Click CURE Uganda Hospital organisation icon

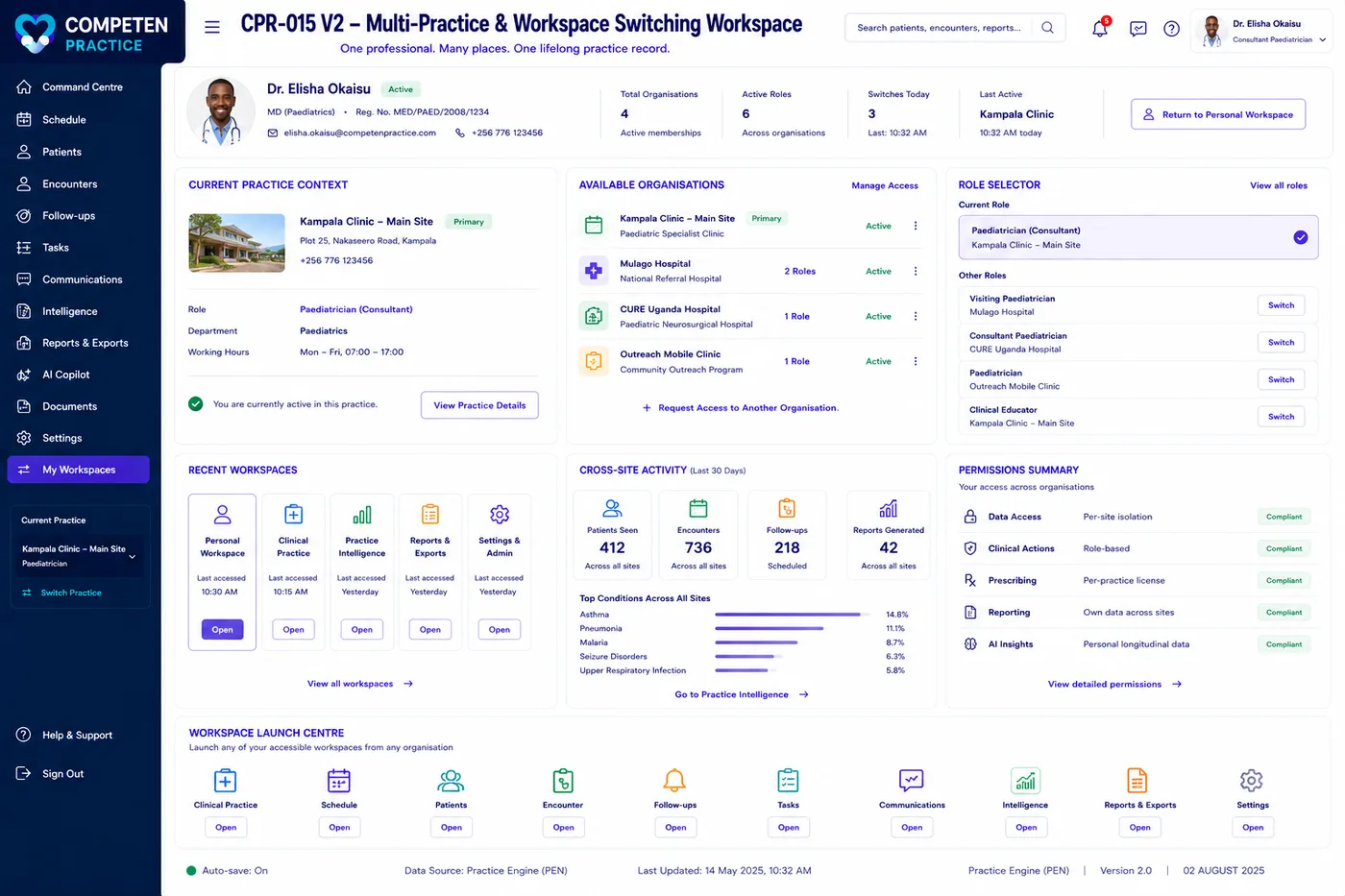click(x=594, y=316)
